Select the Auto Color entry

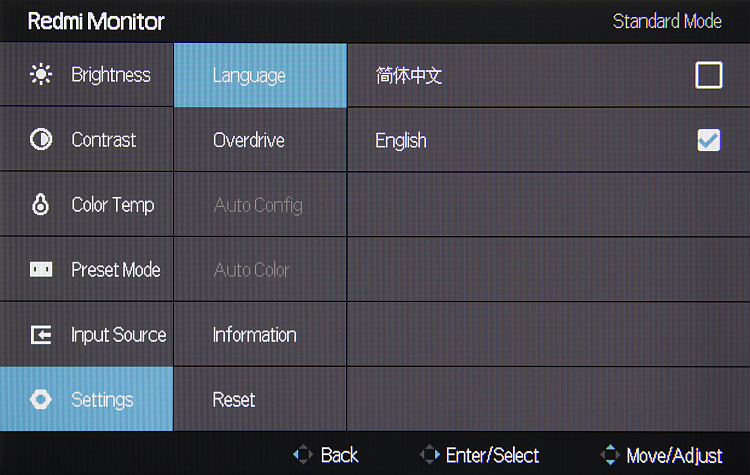click(x=251, y=270)
